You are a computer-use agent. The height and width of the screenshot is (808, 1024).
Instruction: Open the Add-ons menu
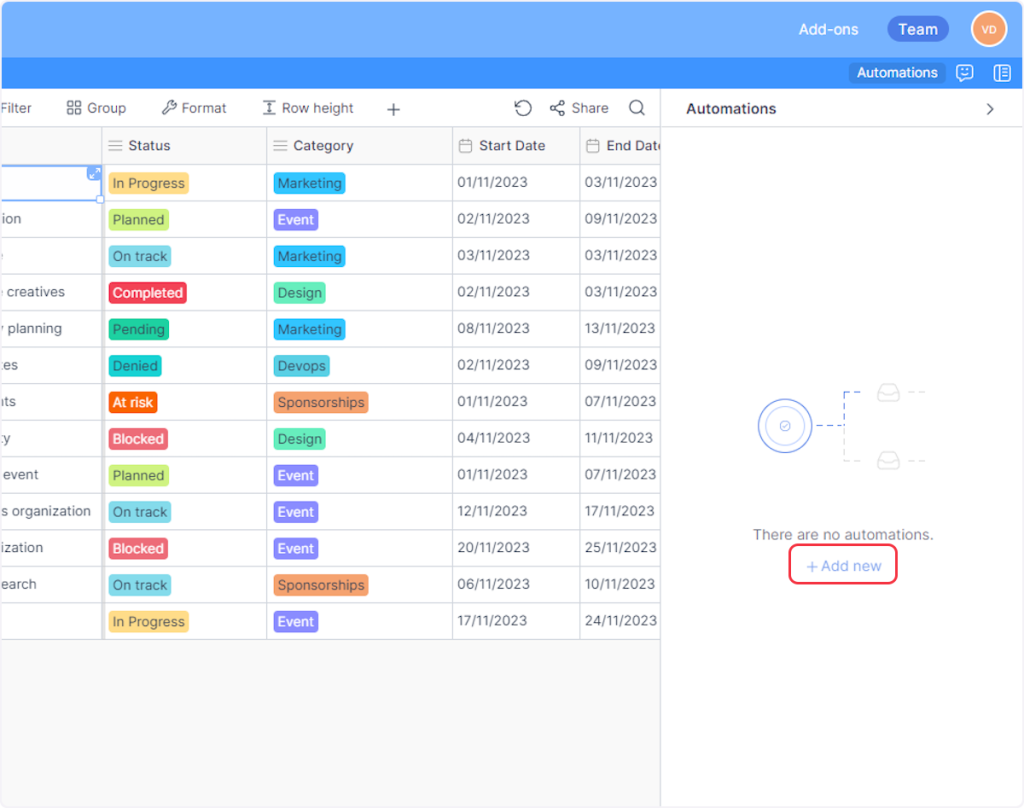[x=828, y=29]
